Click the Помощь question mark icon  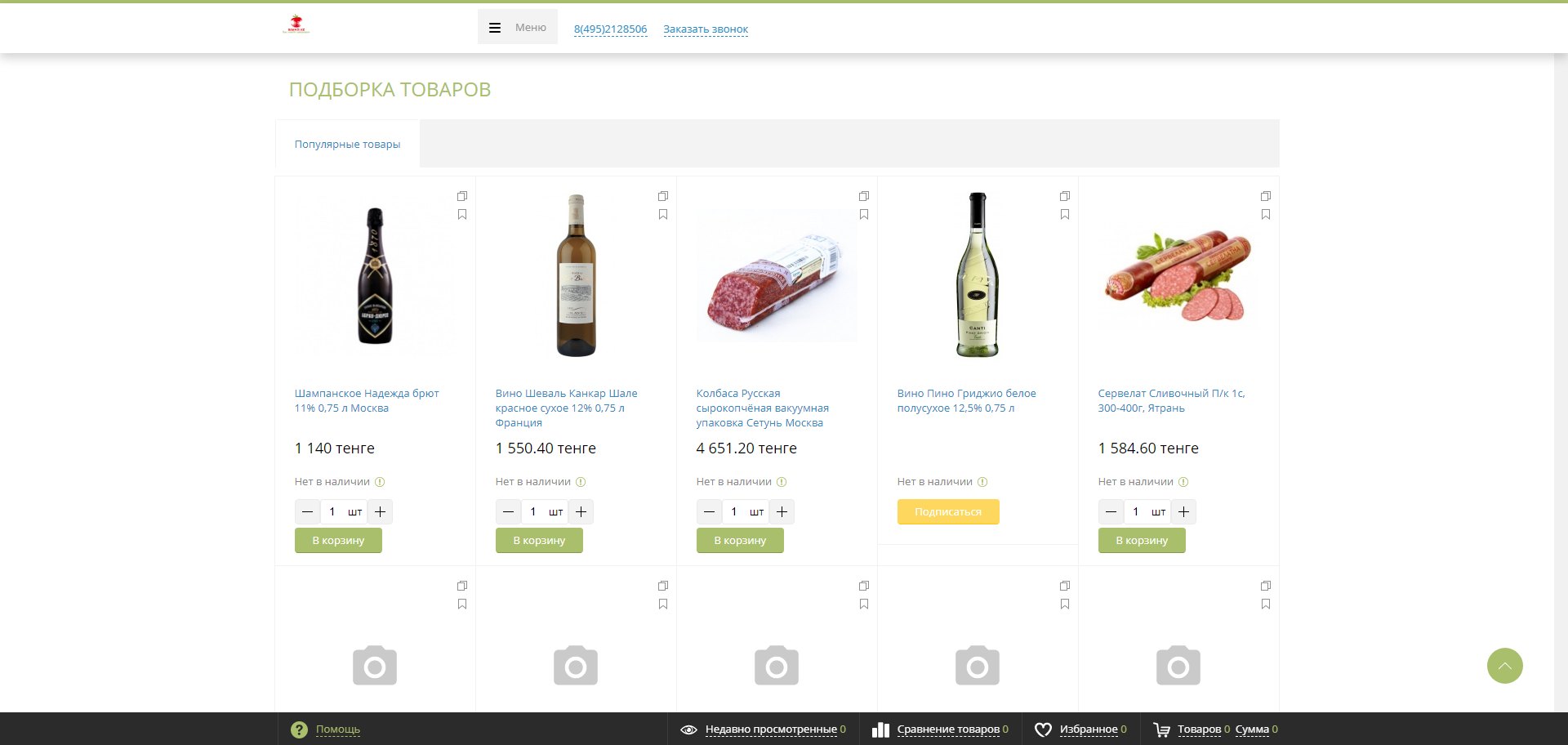point(299,729)
